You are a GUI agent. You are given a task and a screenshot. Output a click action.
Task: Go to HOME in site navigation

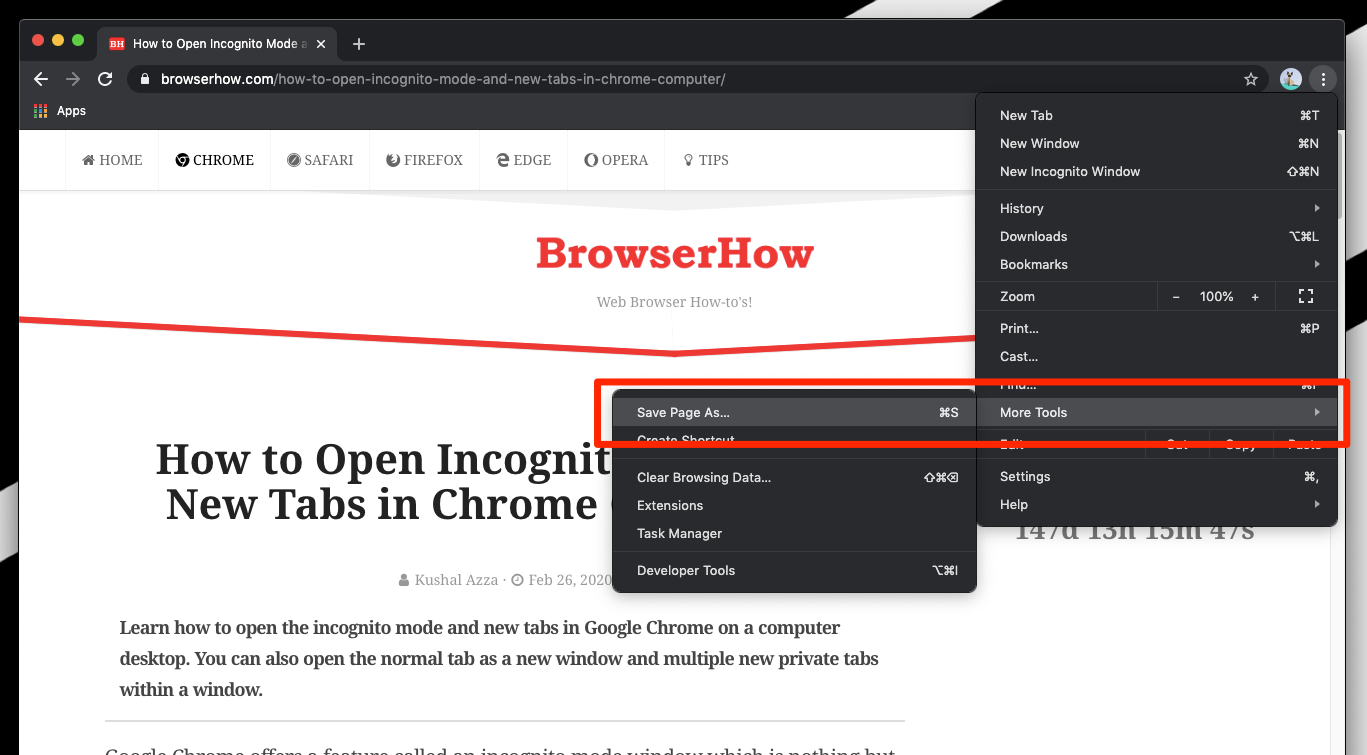[x=112, y=160]
